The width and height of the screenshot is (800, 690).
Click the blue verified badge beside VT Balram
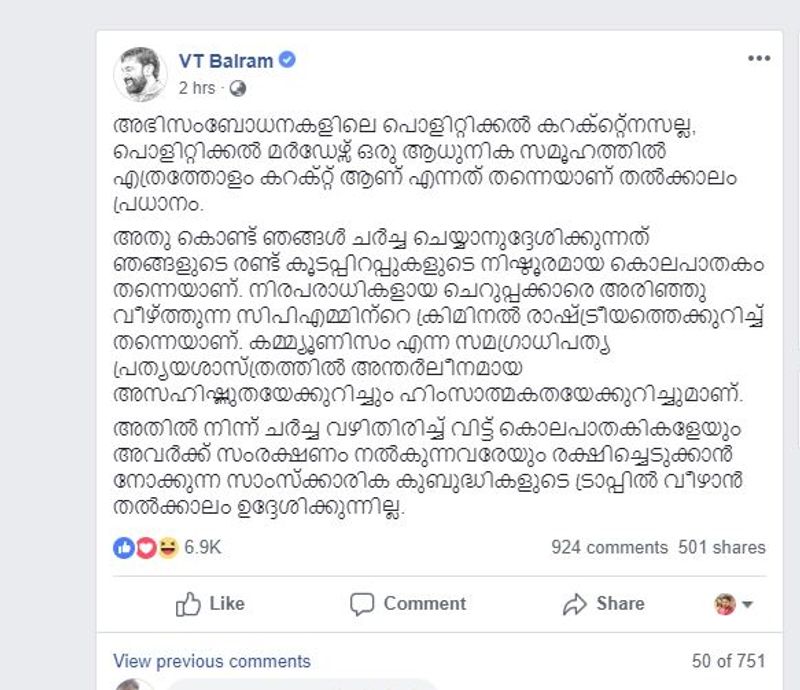(288, 60)
